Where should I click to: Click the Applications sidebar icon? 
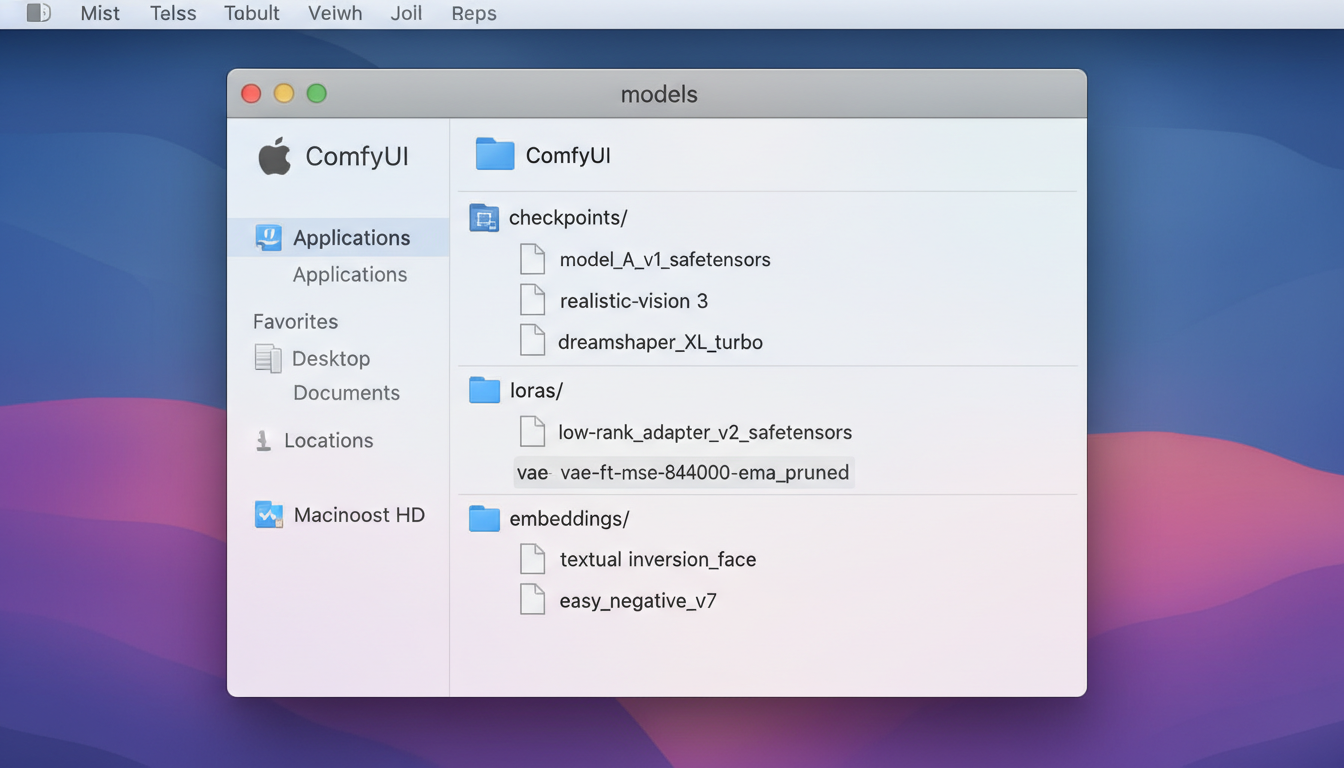coord(268,237)
